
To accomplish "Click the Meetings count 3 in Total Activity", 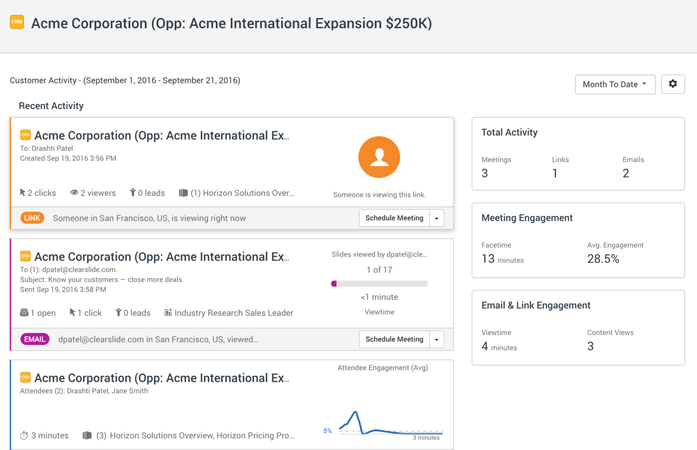I will tap(485, 173).
